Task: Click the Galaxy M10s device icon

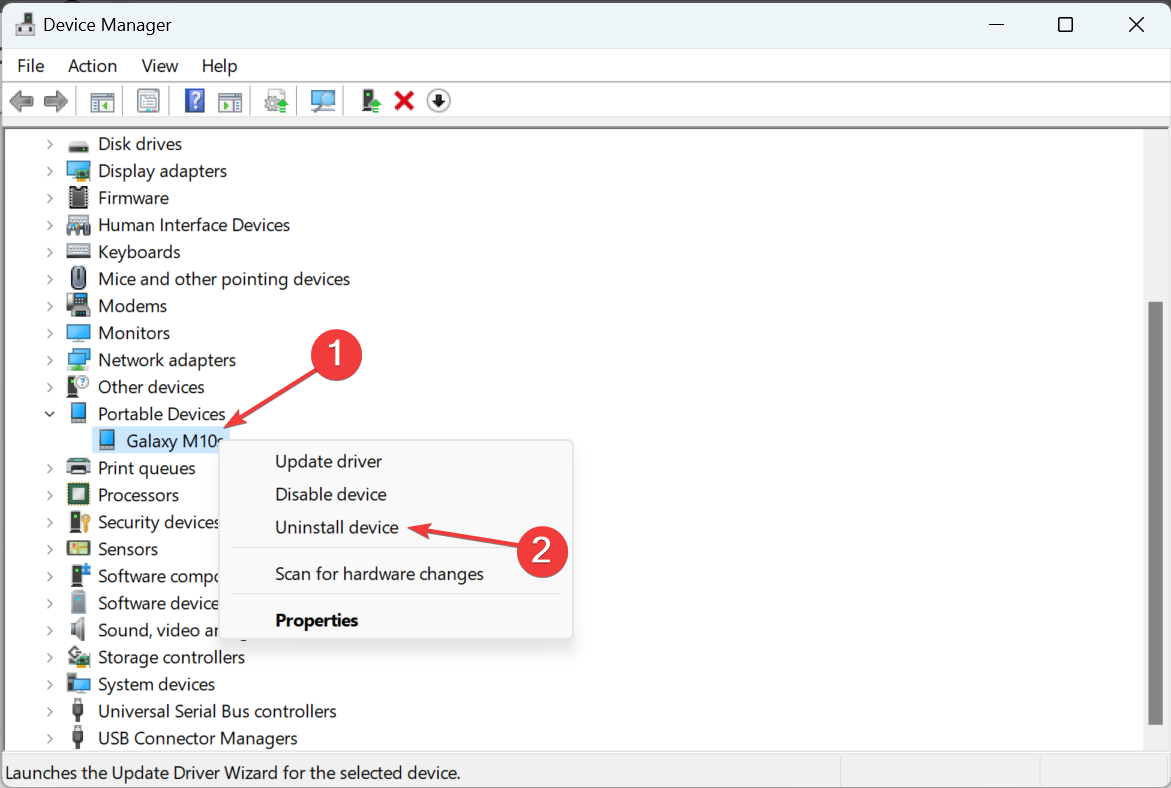Action: tap(107, 441)
